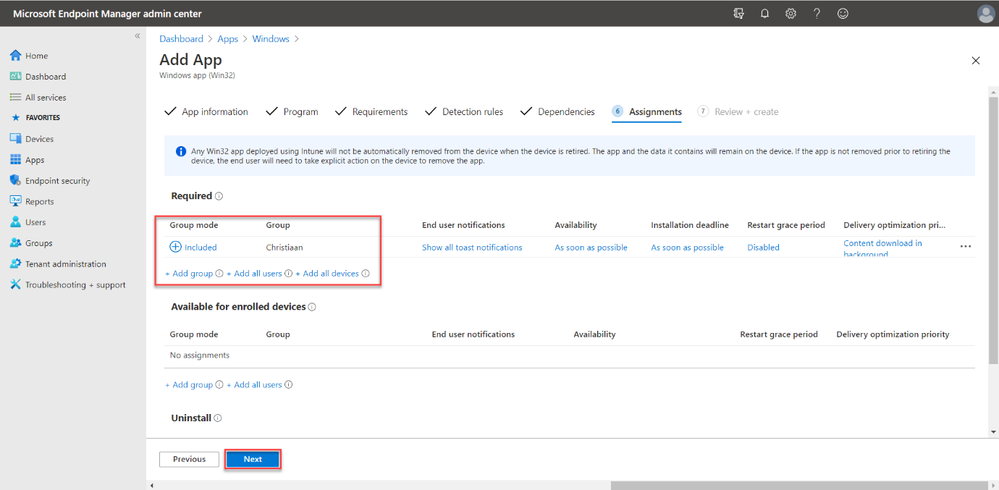
Task: Switch to the App information step
Action: (206, 112)
